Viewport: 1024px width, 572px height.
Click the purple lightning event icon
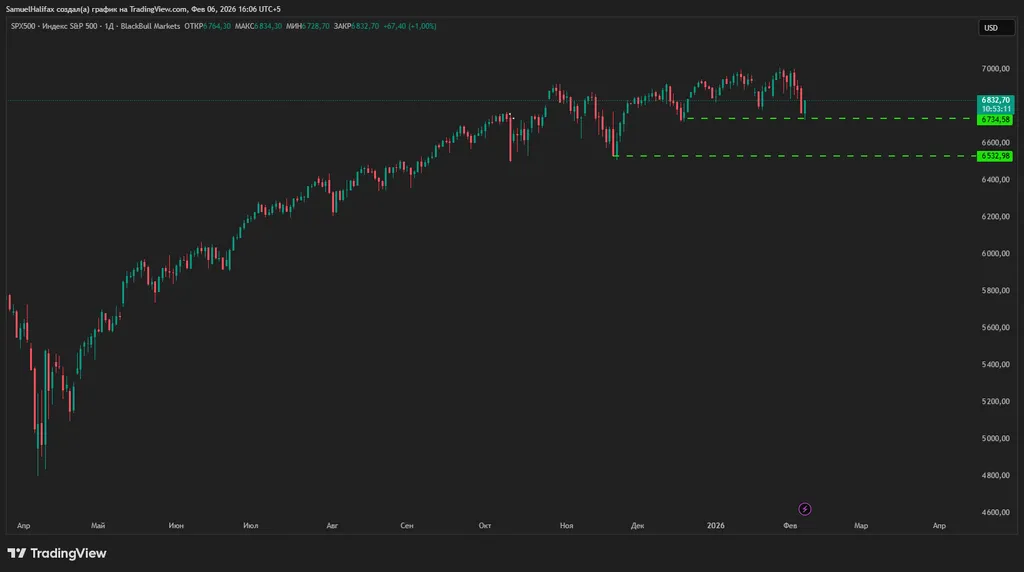click(x=805, y=509)
